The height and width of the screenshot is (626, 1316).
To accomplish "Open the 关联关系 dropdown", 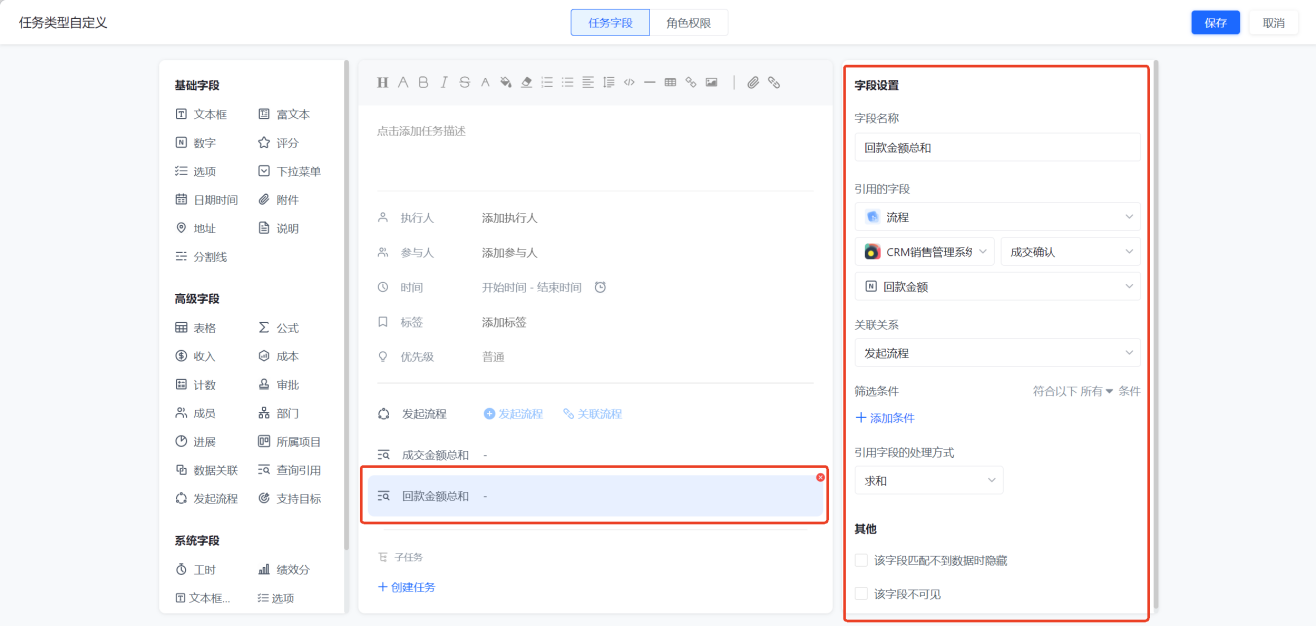I will (x=997, y=353).
